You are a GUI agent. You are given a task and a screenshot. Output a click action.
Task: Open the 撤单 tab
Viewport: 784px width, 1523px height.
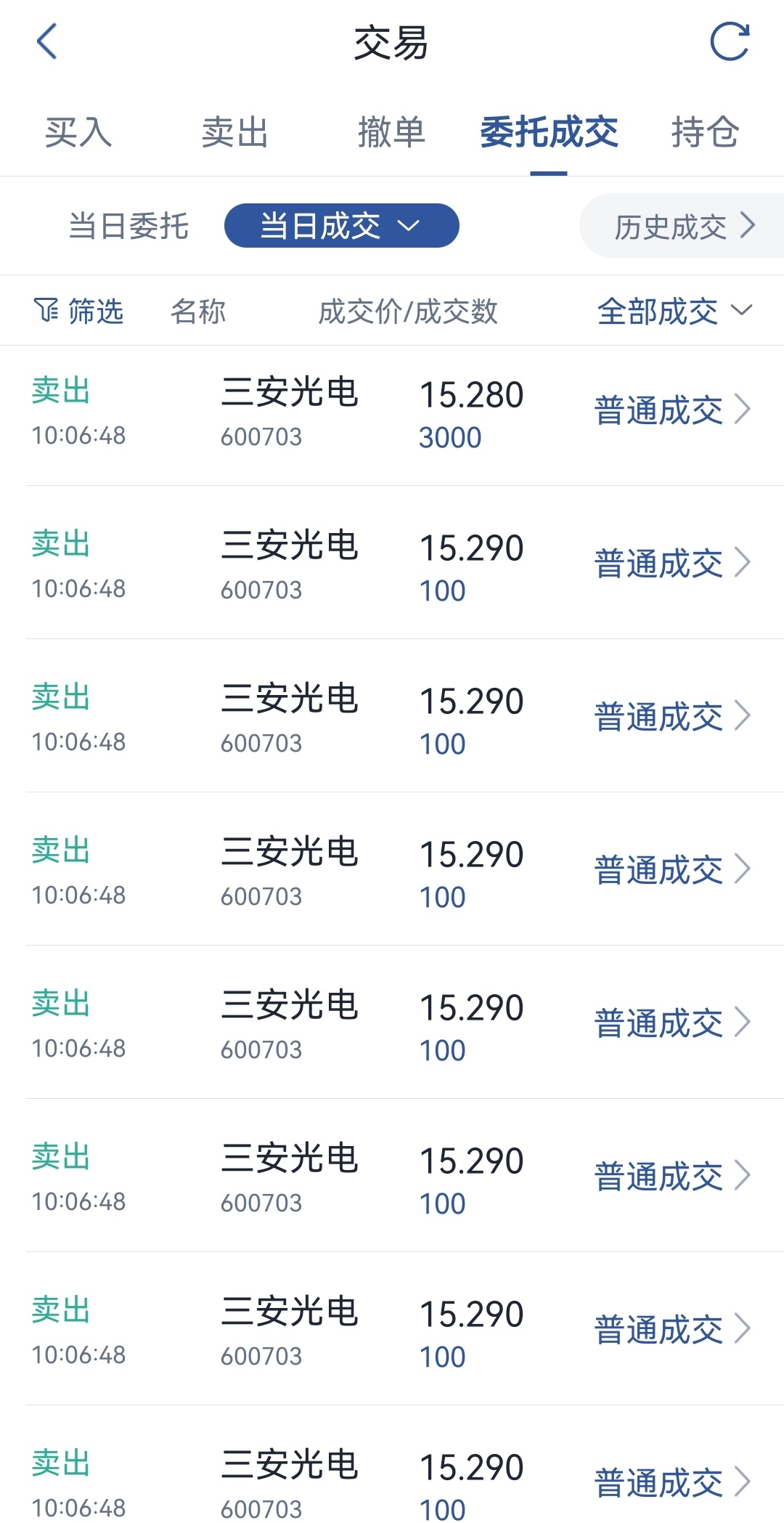click(x=391, y=132)
